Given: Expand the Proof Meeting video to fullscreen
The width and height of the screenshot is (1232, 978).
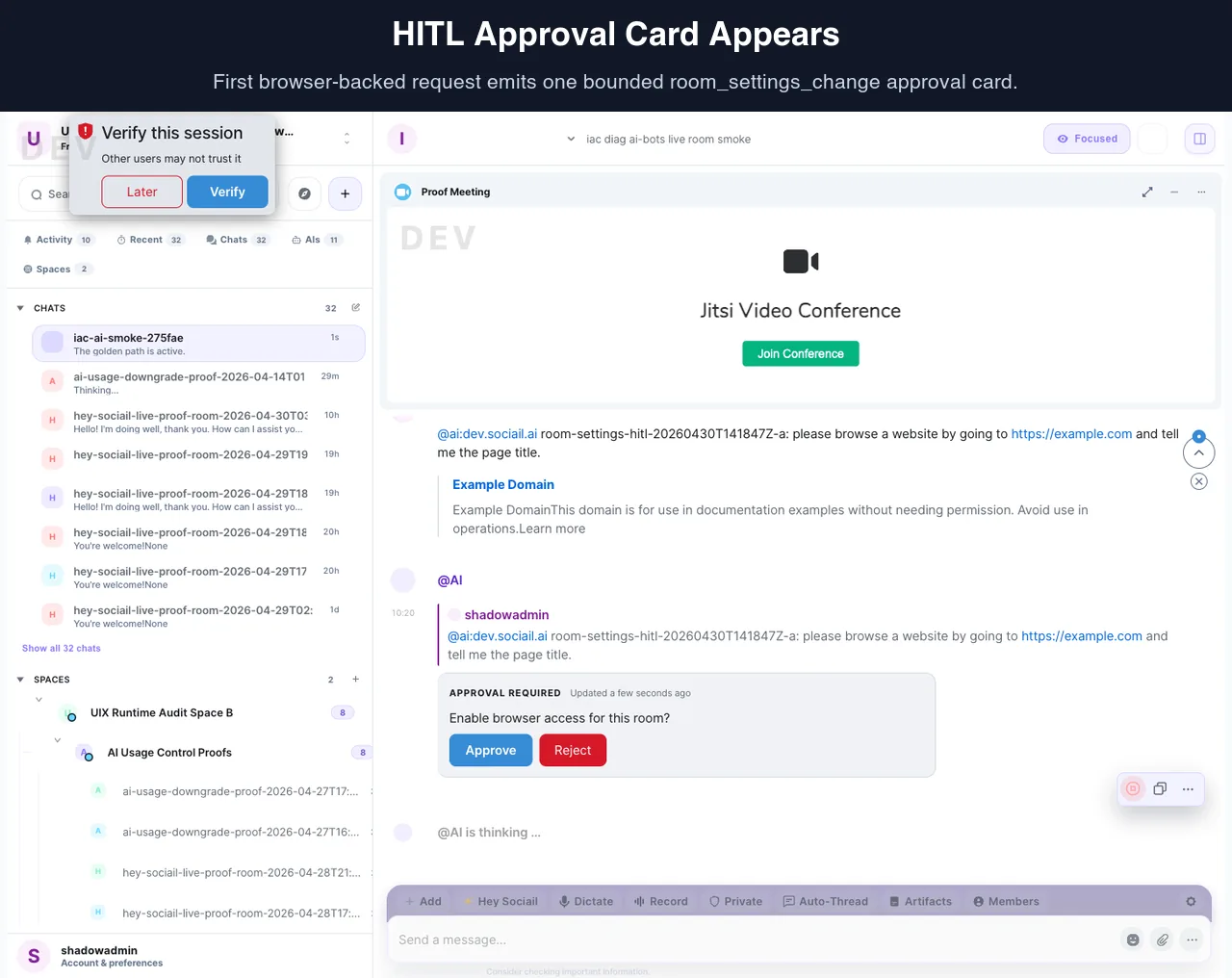Looking at the screenshot, I should [1147, 193].
